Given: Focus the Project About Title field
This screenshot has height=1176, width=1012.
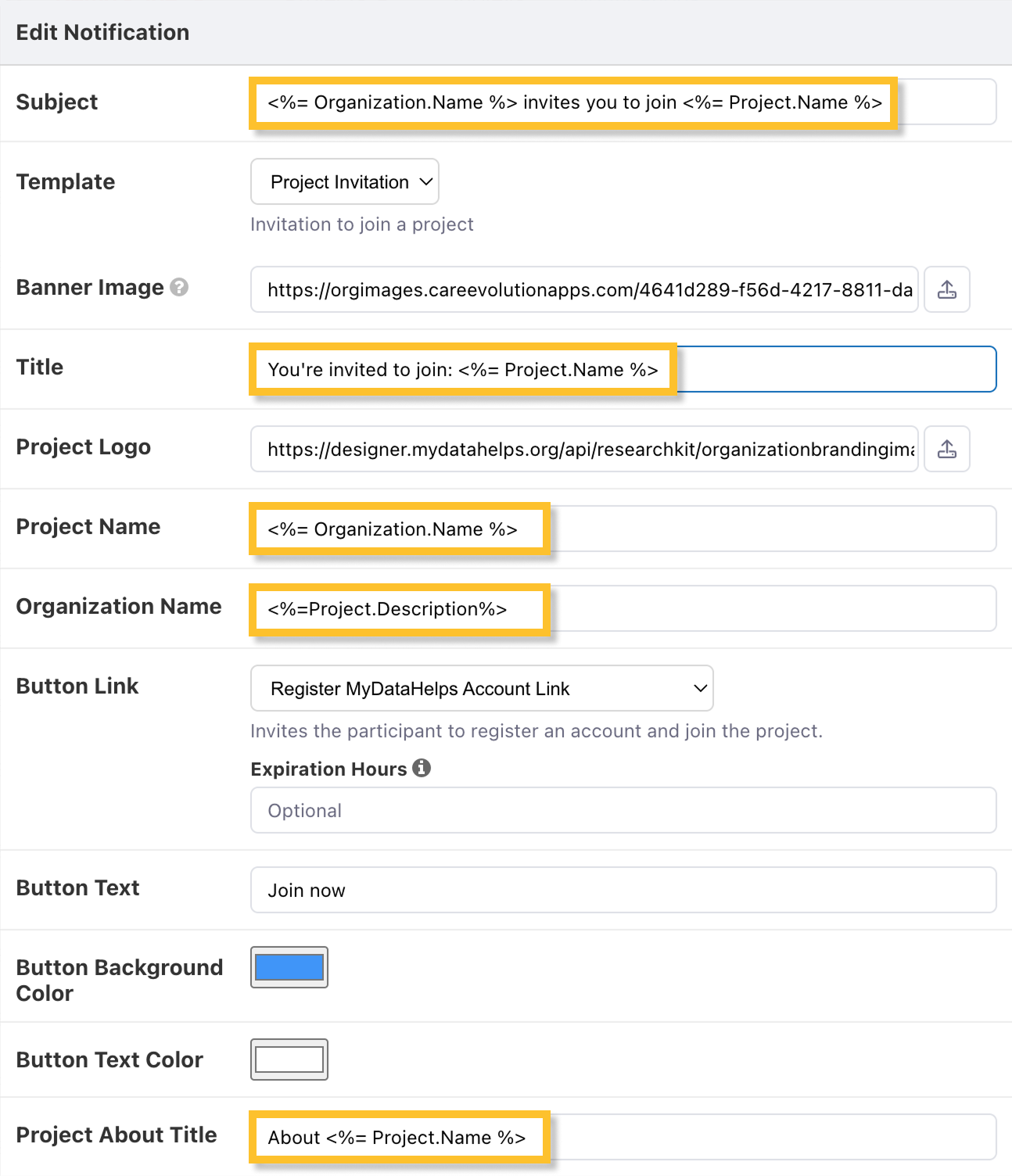Looking at the screenshot, I should pyautogui.click(x=623, y=1137).
